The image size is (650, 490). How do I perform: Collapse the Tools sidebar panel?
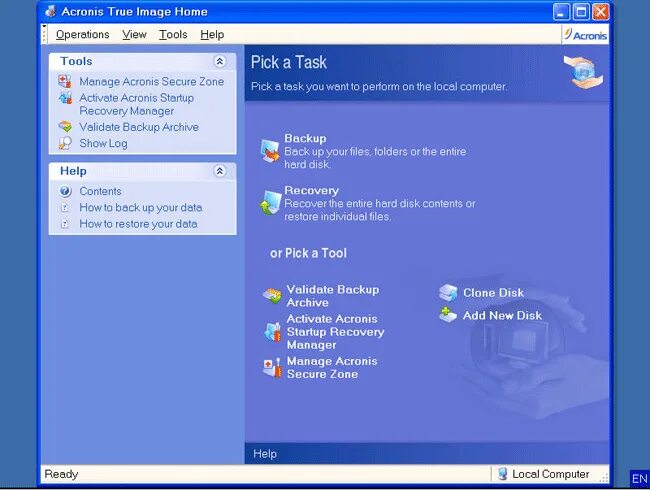[x=220, y=61]
